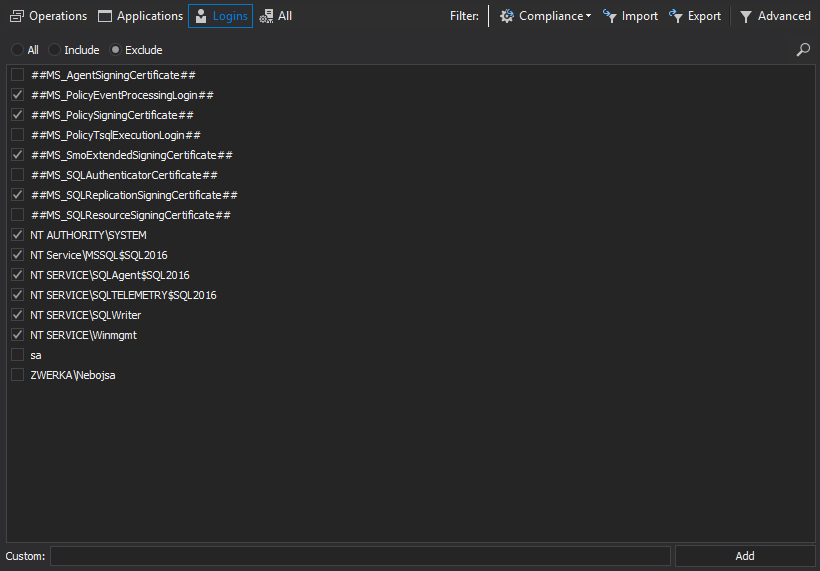This screenshot has height=571, width=820.
Task: Select the Include radio button
Action: pyautogui.click(x=54, y=50)
